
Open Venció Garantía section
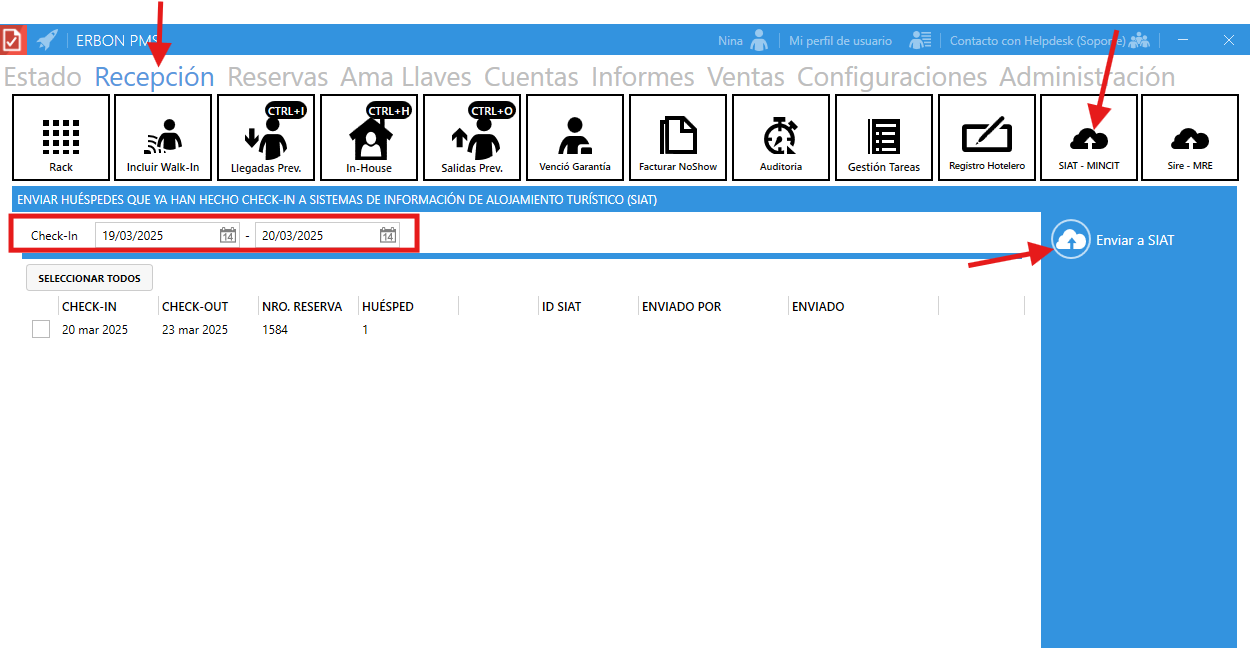click(574, 137)
